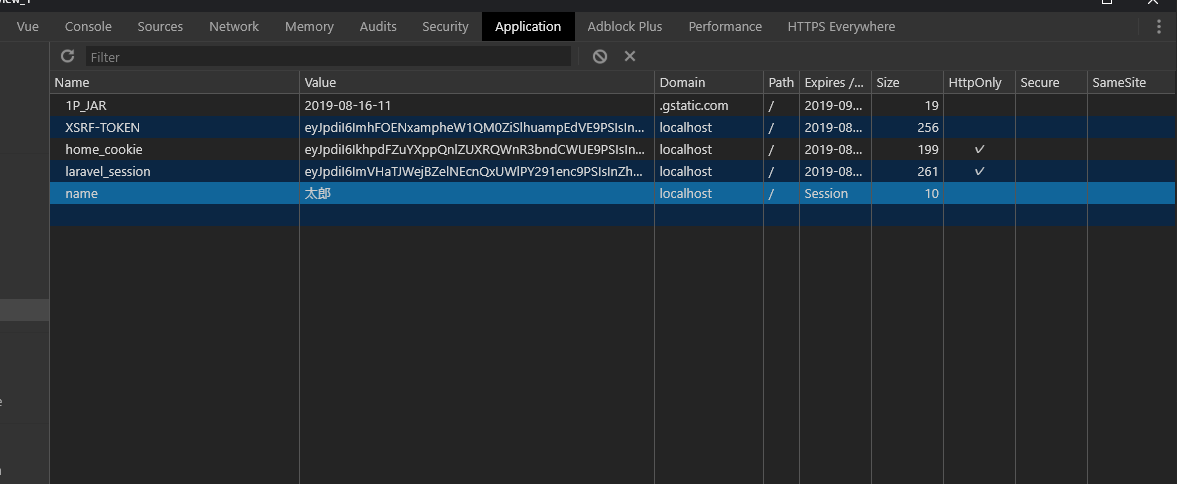
Task: Switch to the Sources tab
Action: [x=160, y=27]
